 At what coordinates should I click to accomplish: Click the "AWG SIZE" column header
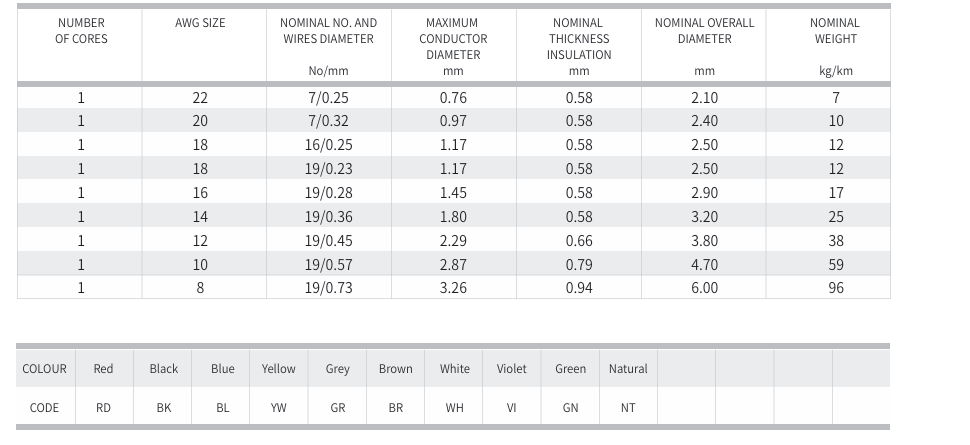(200, 23)
